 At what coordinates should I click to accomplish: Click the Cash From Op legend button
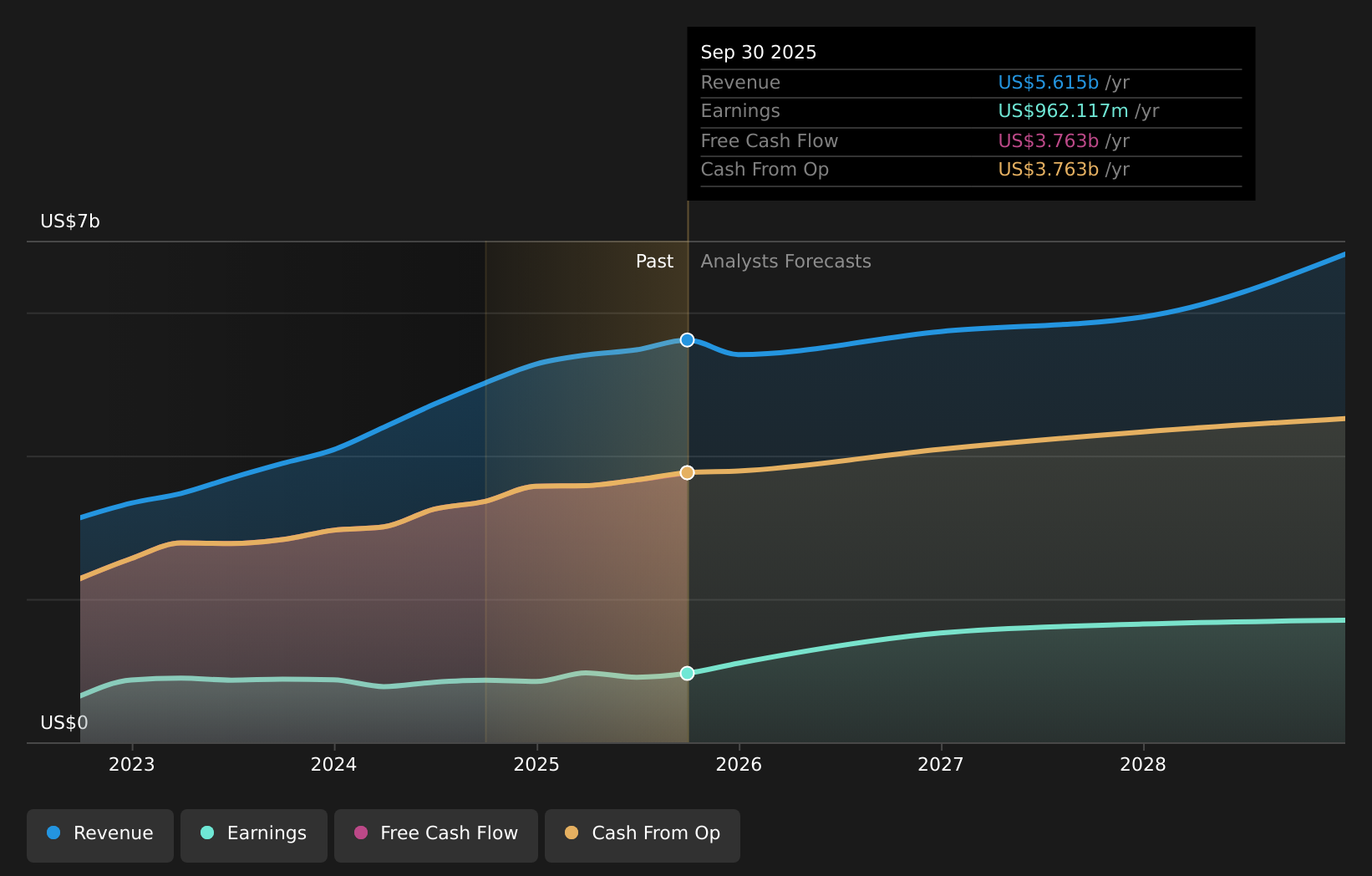642,833
